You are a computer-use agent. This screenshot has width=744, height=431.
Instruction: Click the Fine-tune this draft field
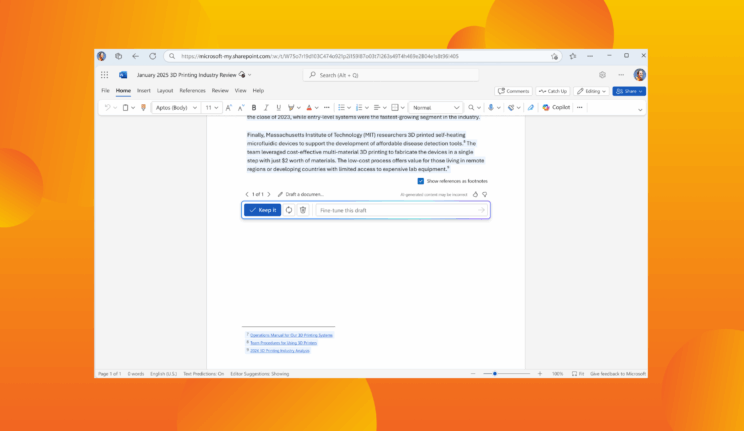[x=401, y=210]
